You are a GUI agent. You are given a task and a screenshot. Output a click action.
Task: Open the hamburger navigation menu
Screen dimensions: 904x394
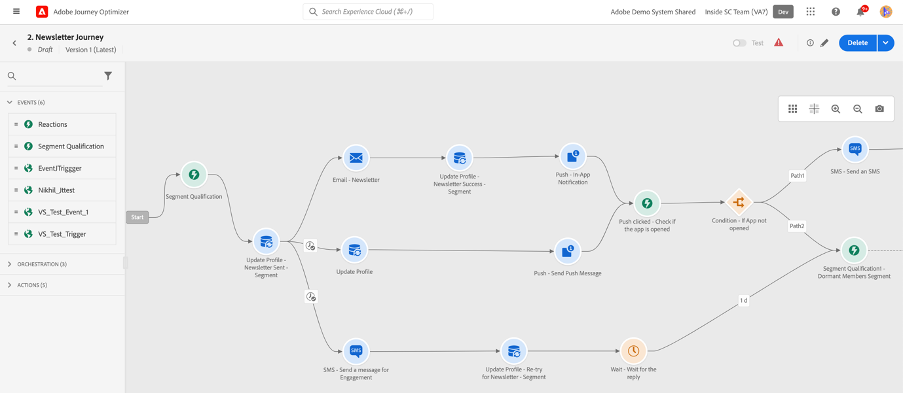pos(16,12)
